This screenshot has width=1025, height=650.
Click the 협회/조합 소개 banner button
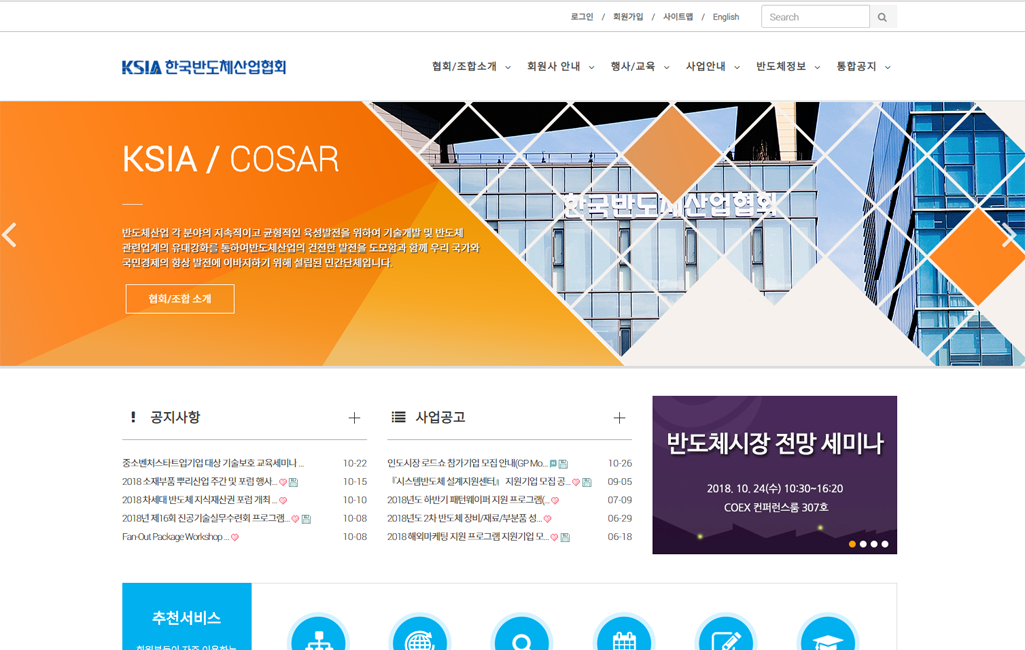point(180,299)
